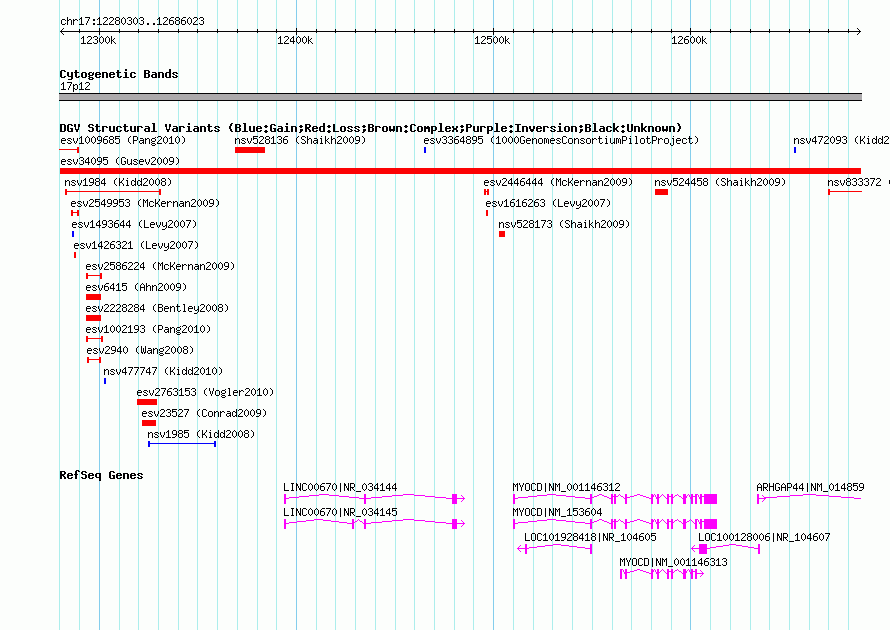Click red bar under esv2763153 (Vogler2010)

tap(147, 402)
